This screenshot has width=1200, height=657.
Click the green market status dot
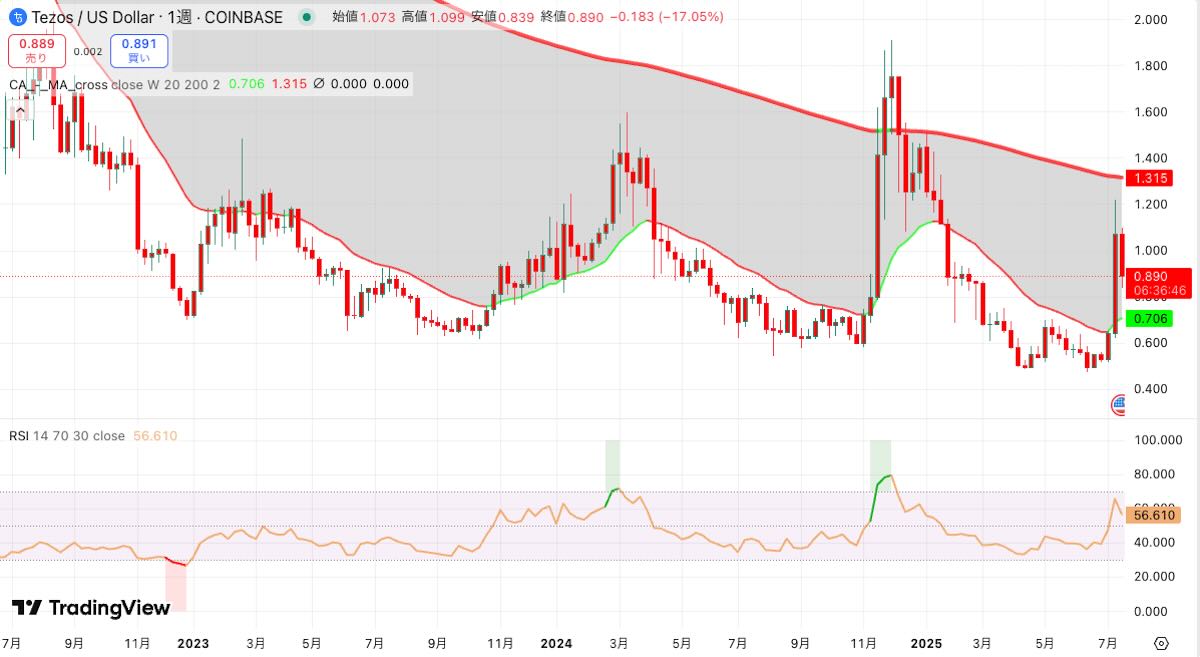point(306,17)
